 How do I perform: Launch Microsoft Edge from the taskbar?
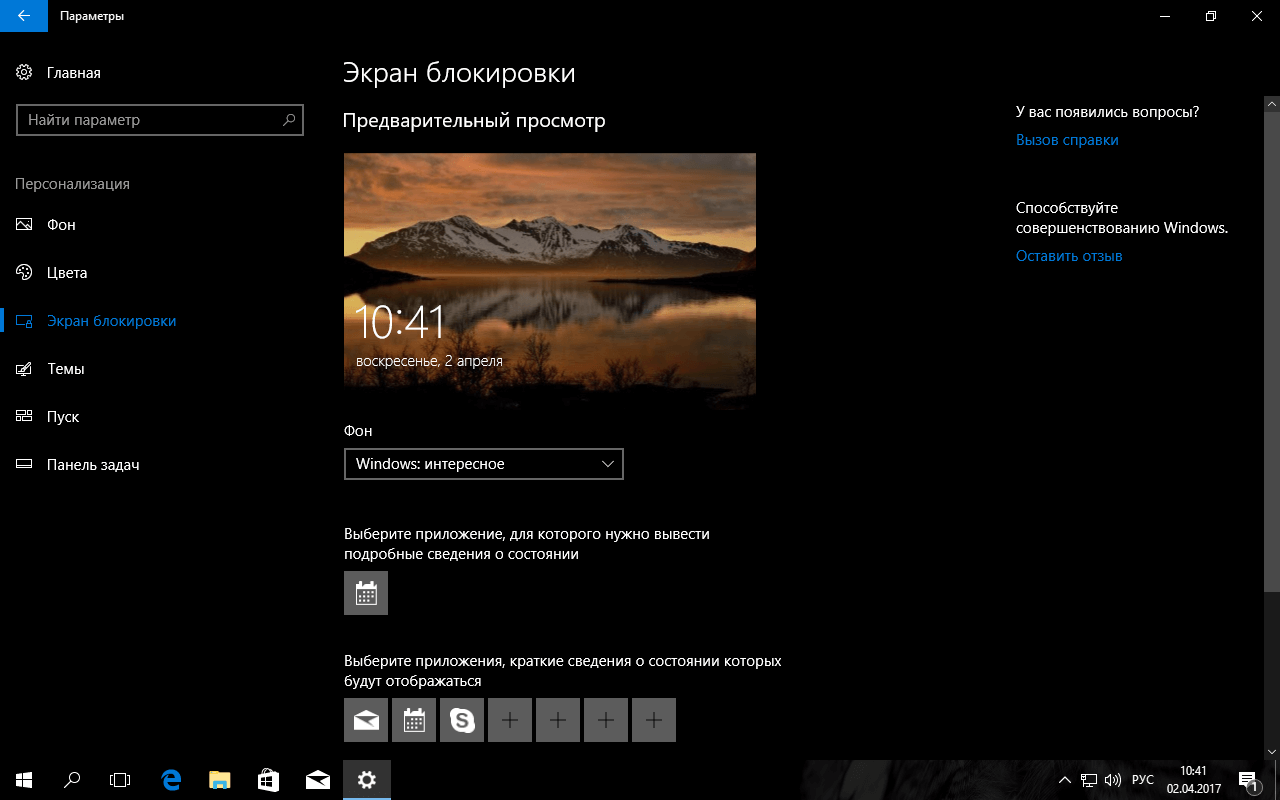(x=171, y=780)
